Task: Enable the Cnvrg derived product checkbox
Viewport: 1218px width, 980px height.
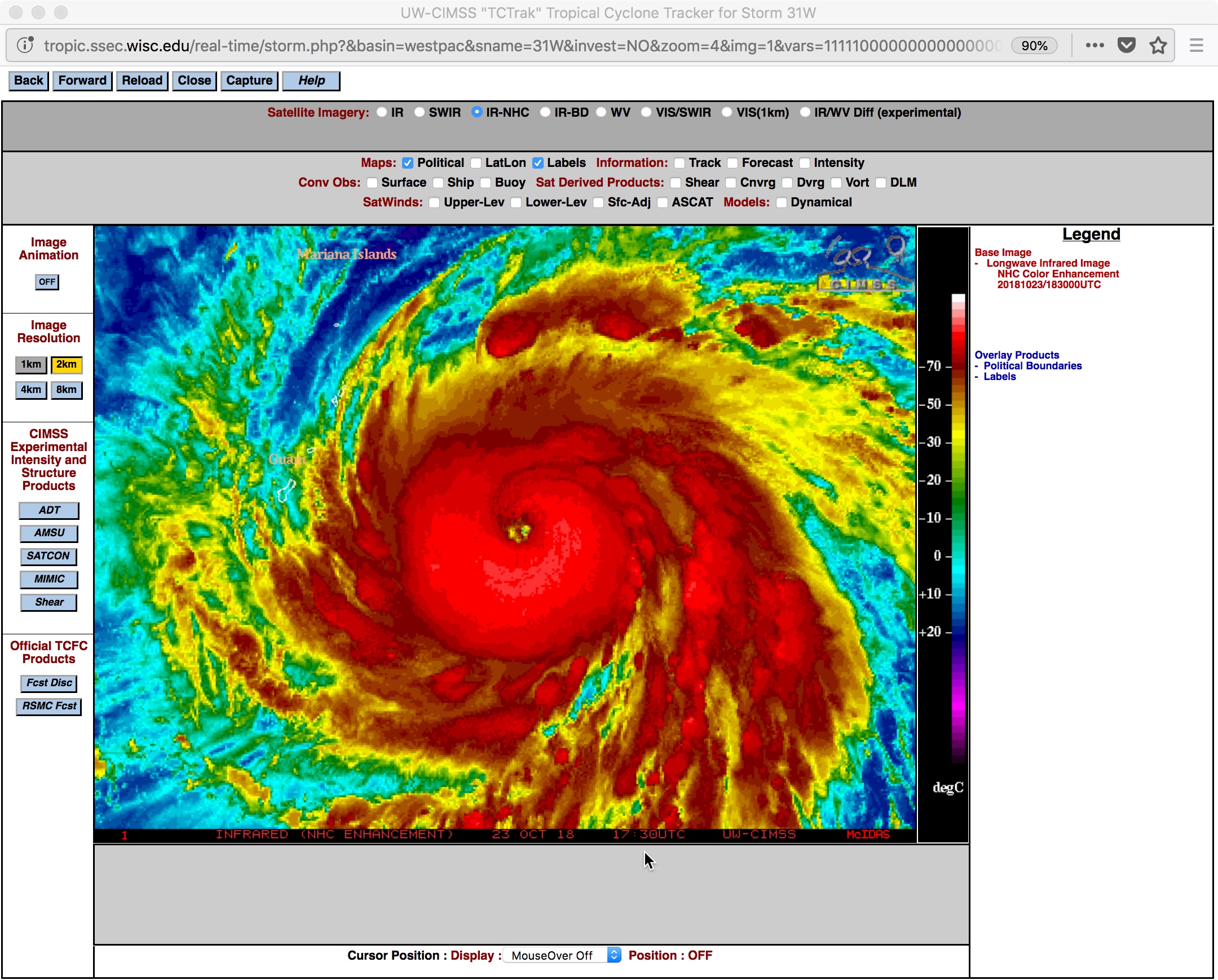Action: [731, 183]
